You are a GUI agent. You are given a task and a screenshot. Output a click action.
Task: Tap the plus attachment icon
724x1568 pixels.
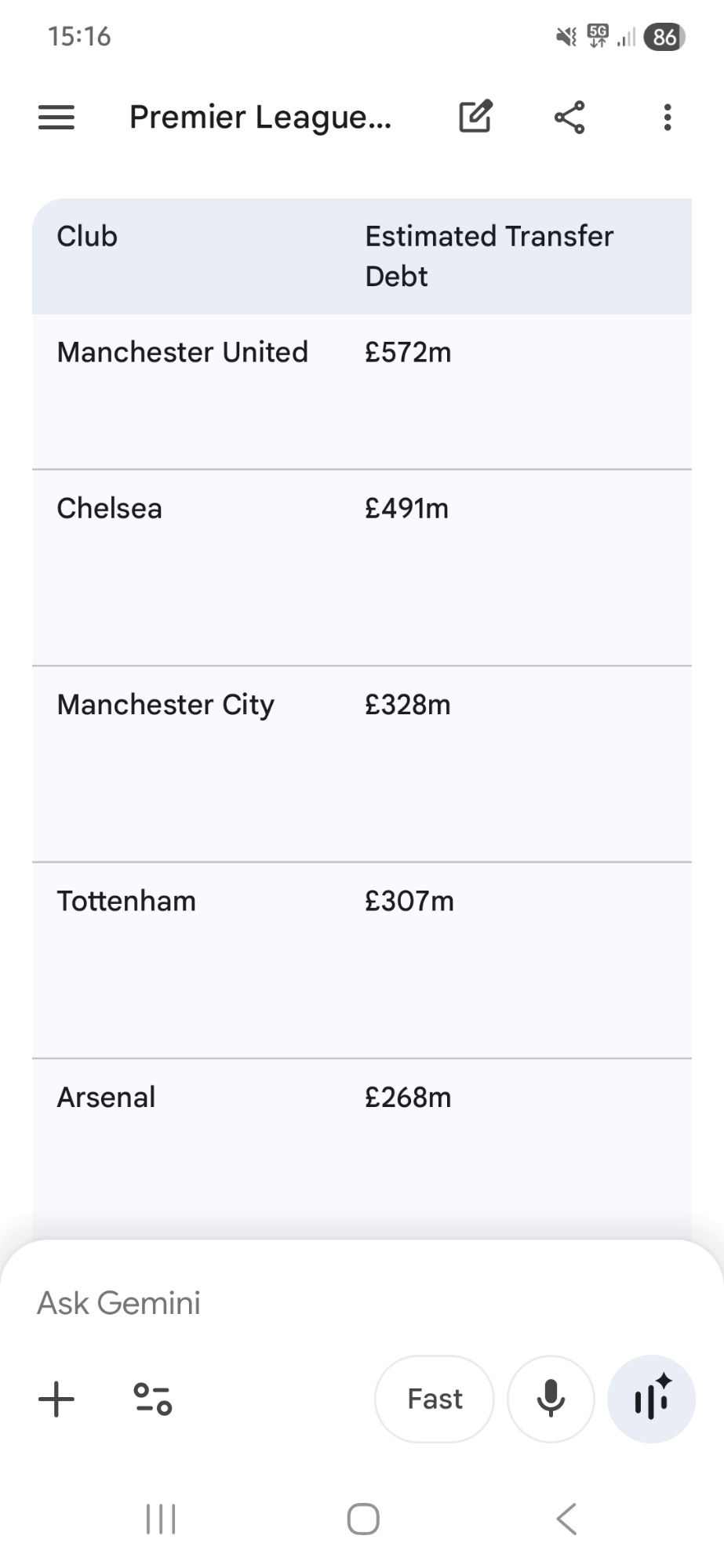tap(56, 1399)
